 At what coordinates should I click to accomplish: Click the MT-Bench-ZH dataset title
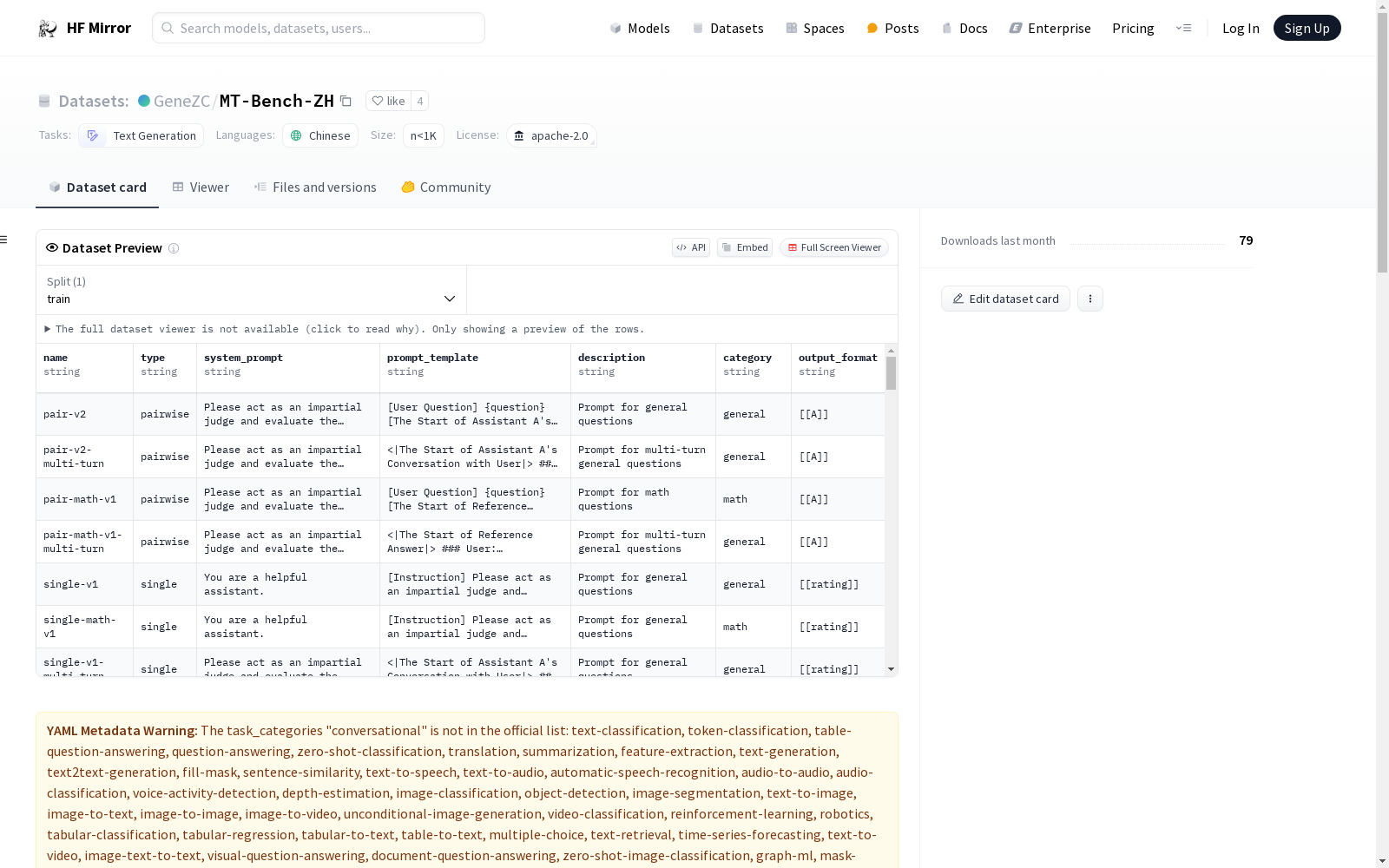[x=277, y=101]
